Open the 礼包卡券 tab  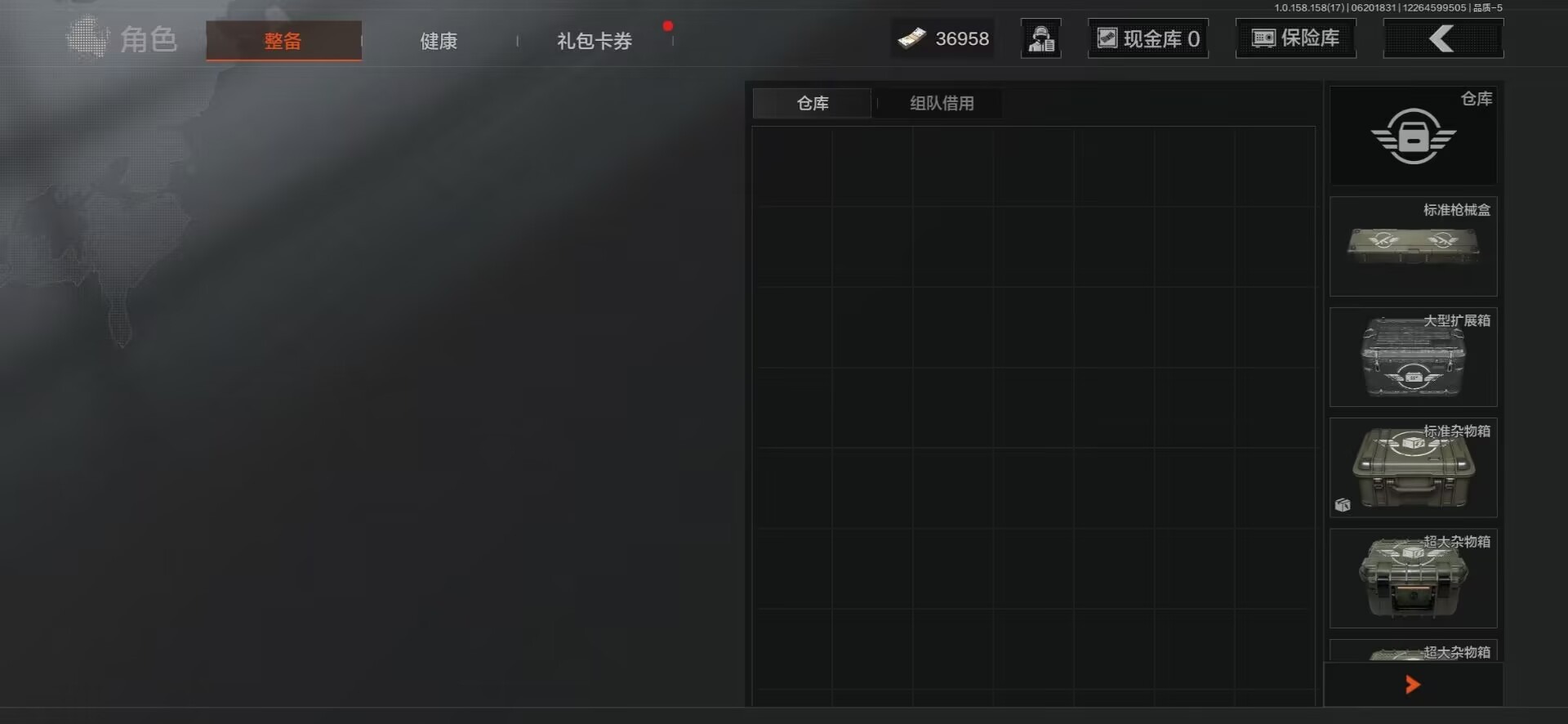click(595, 41)
